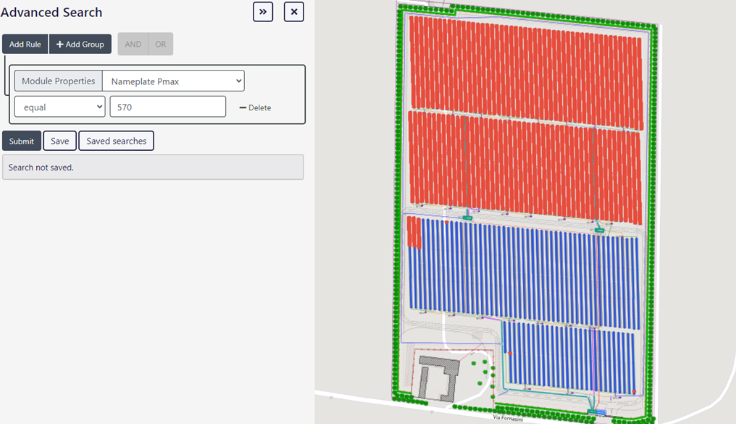
Task: Select the OR logic operator
Action: pos(160,44)
